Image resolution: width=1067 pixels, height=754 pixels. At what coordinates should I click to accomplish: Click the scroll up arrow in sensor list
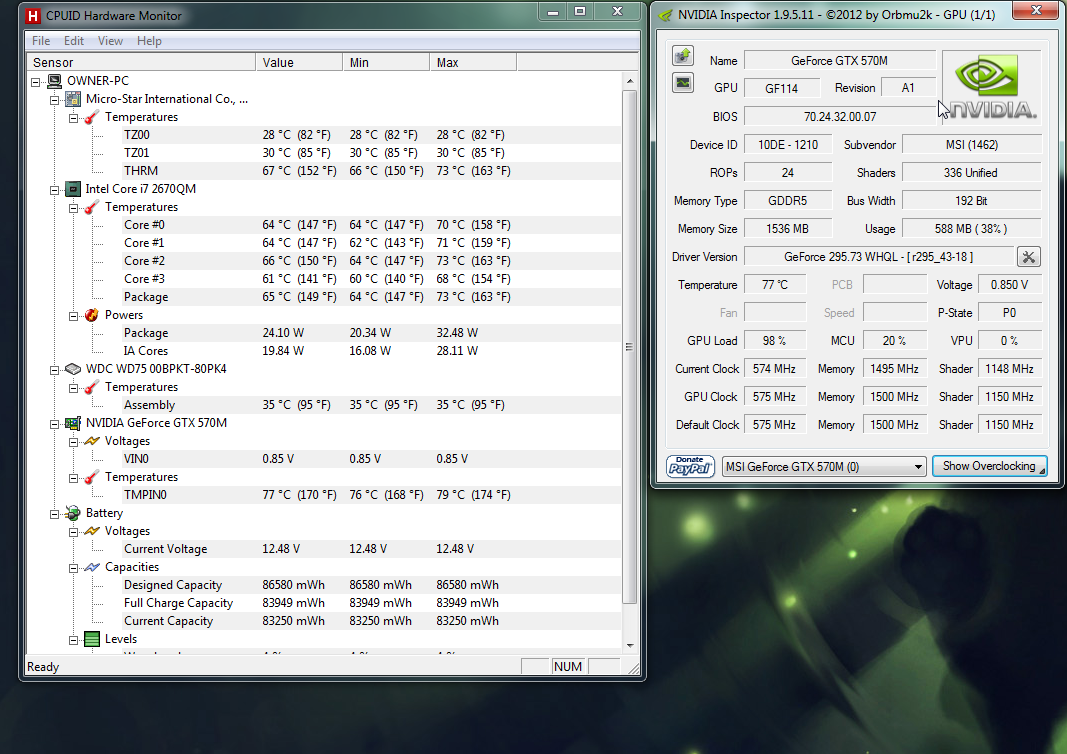pyautogui.click(x=629, y=81)
